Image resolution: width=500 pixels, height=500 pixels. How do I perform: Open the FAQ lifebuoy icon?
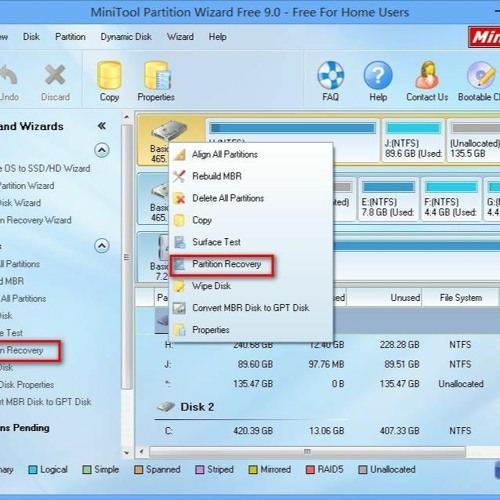tap(331, 75)
